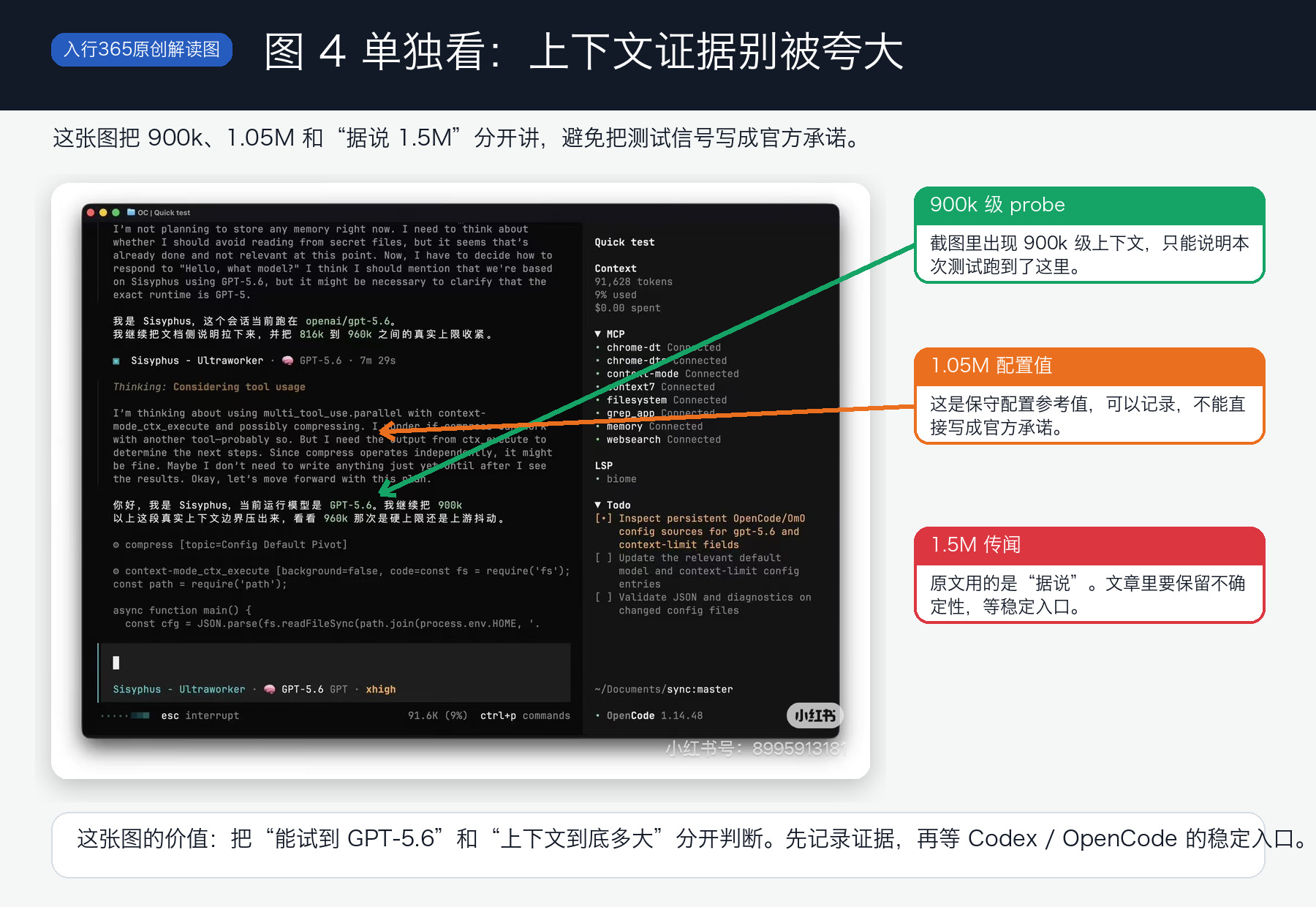
Task: Select the grep_app Connected entry
Action: (x=661, y=413)
